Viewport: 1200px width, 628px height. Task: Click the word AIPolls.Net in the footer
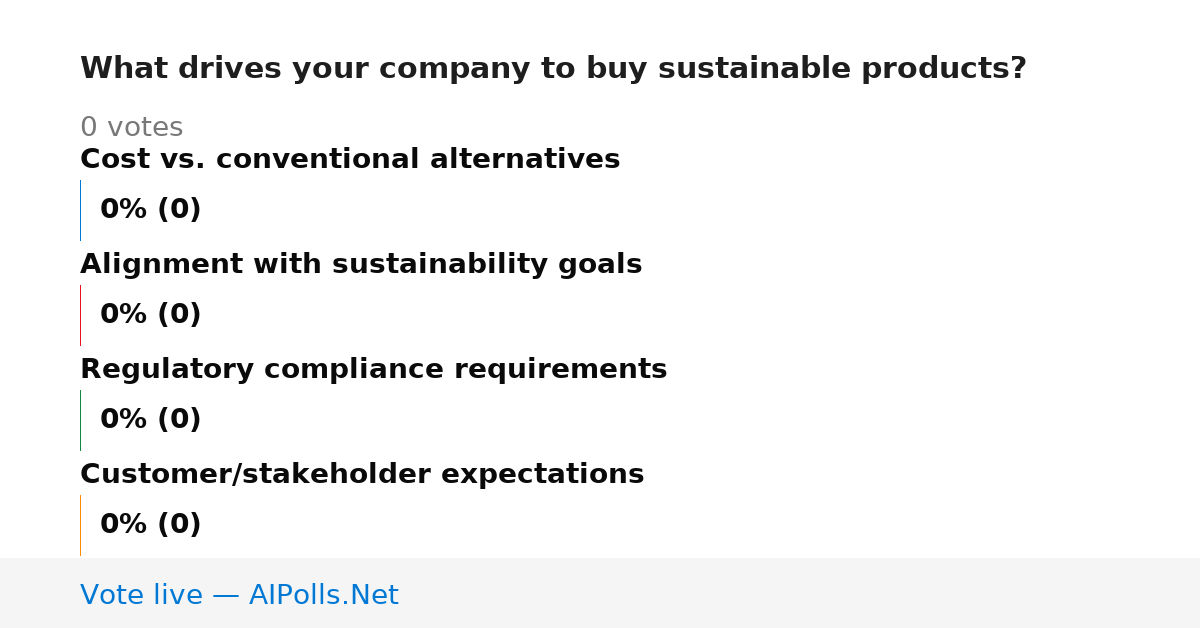tap(323, 595)
